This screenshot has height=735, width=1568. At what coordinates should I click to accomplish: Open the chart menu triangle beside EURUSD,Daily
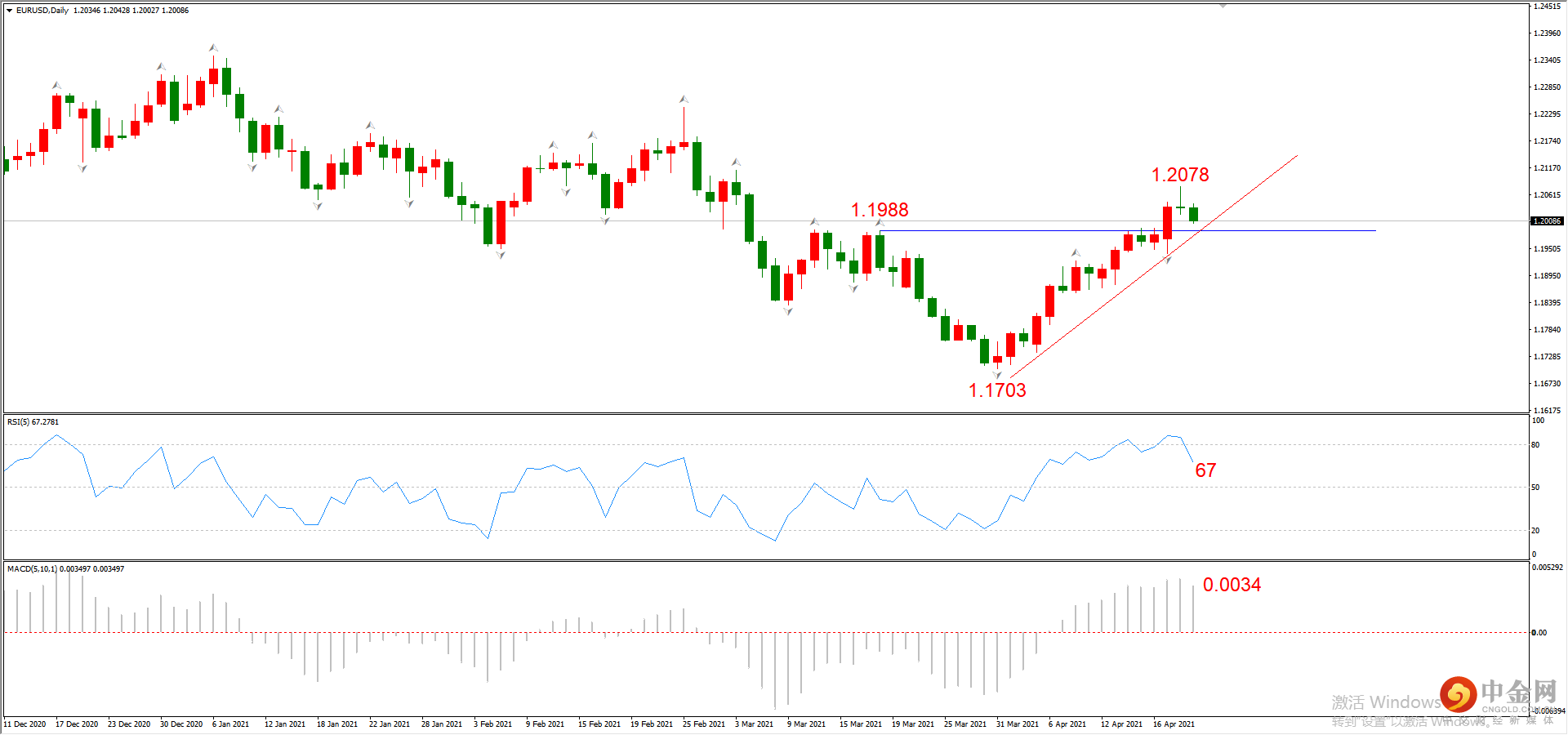pos(9,11)
